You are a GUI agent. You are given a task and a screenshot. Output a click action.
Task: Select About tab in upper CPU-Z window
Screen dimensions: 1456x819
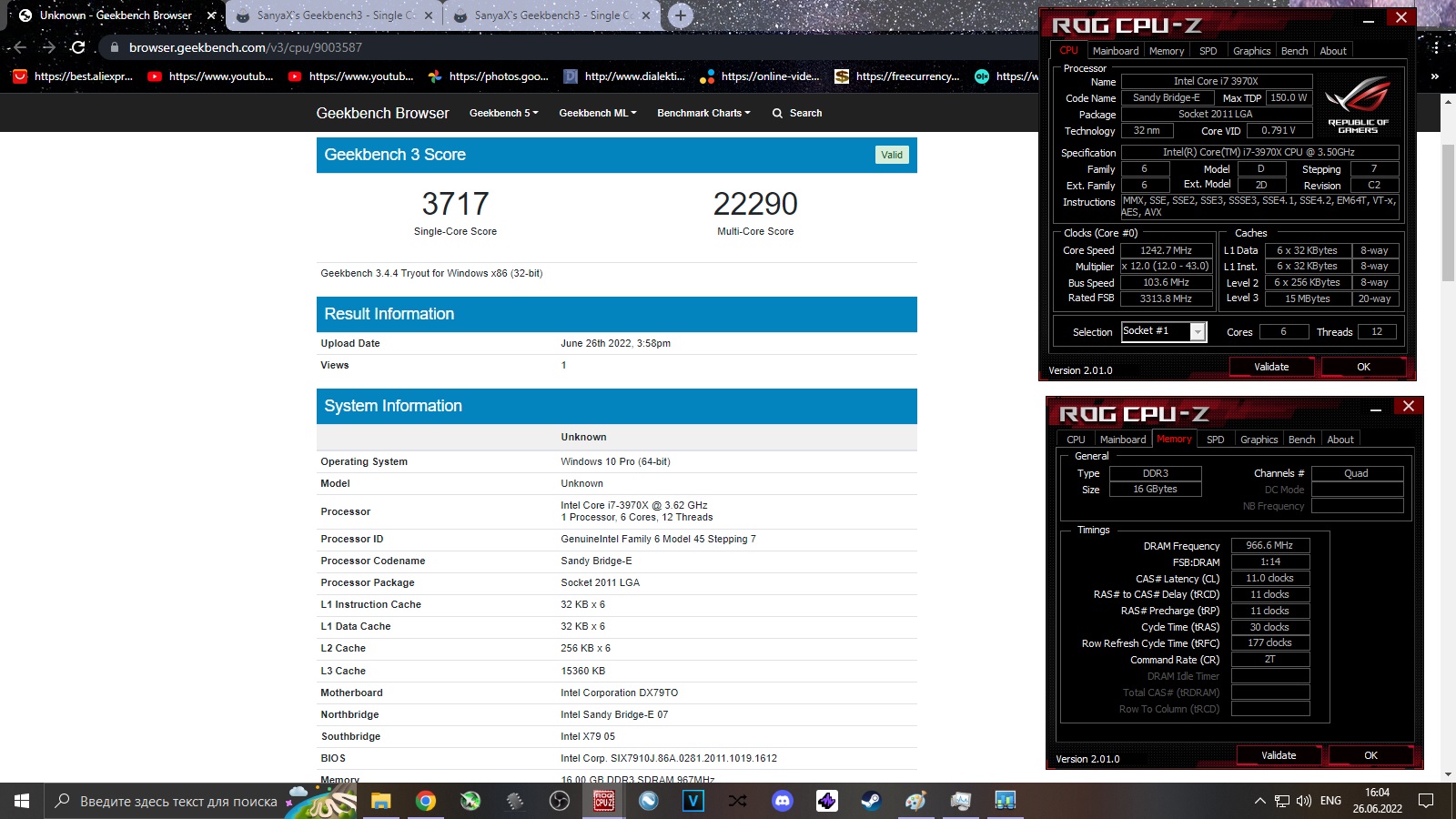[x=1333, y=51]
